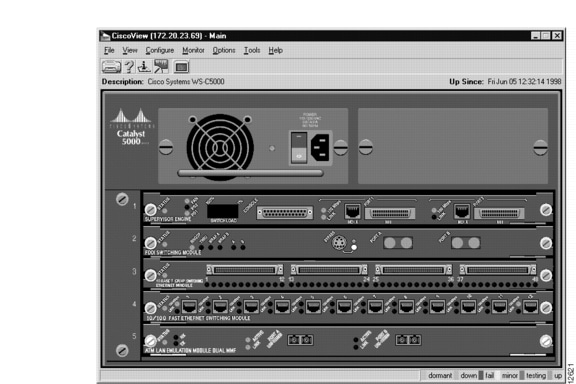Select the first MII connector on Supervisor Engine
This screenshot has height=384, width=576.
pos(389,213)
